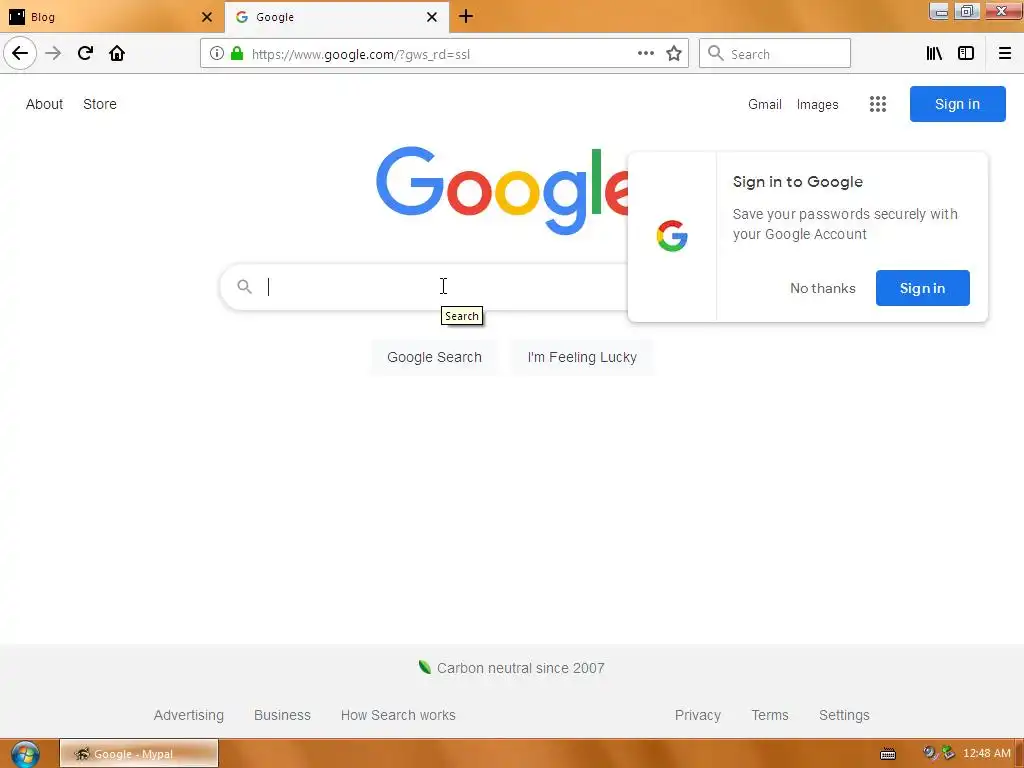The width and height of the screenshot is (1024, 768).
Task: Open the Gmail link
Action: 765,104
